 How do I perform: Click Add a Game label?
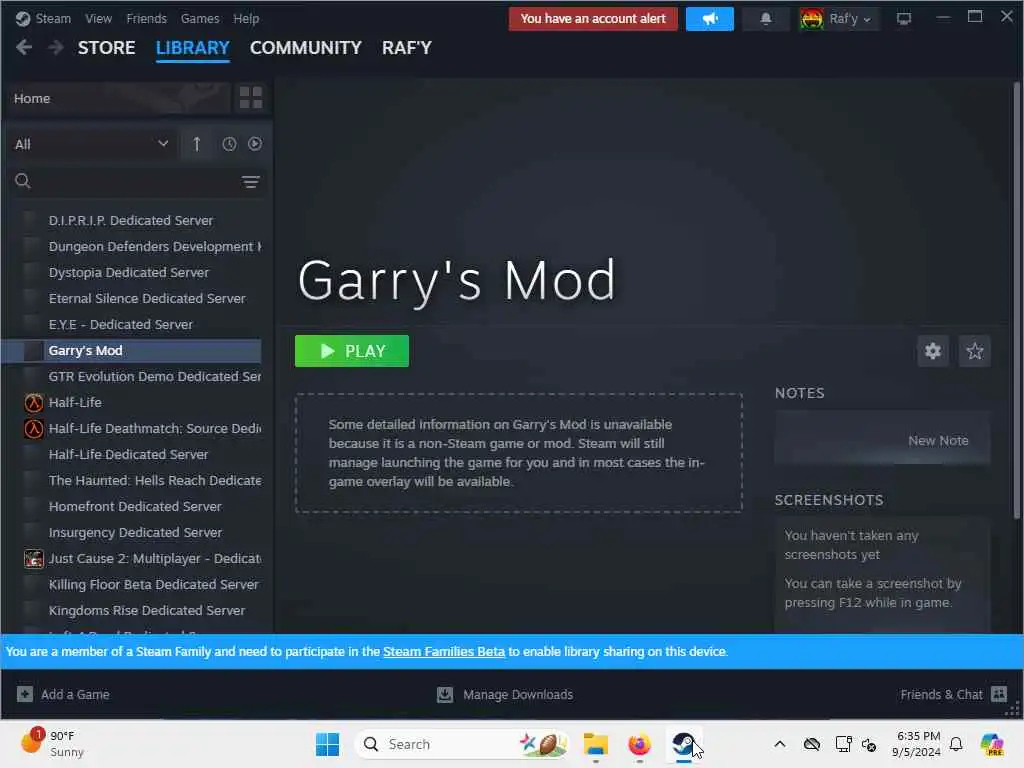pyautogui.click(x=75, y=694)
